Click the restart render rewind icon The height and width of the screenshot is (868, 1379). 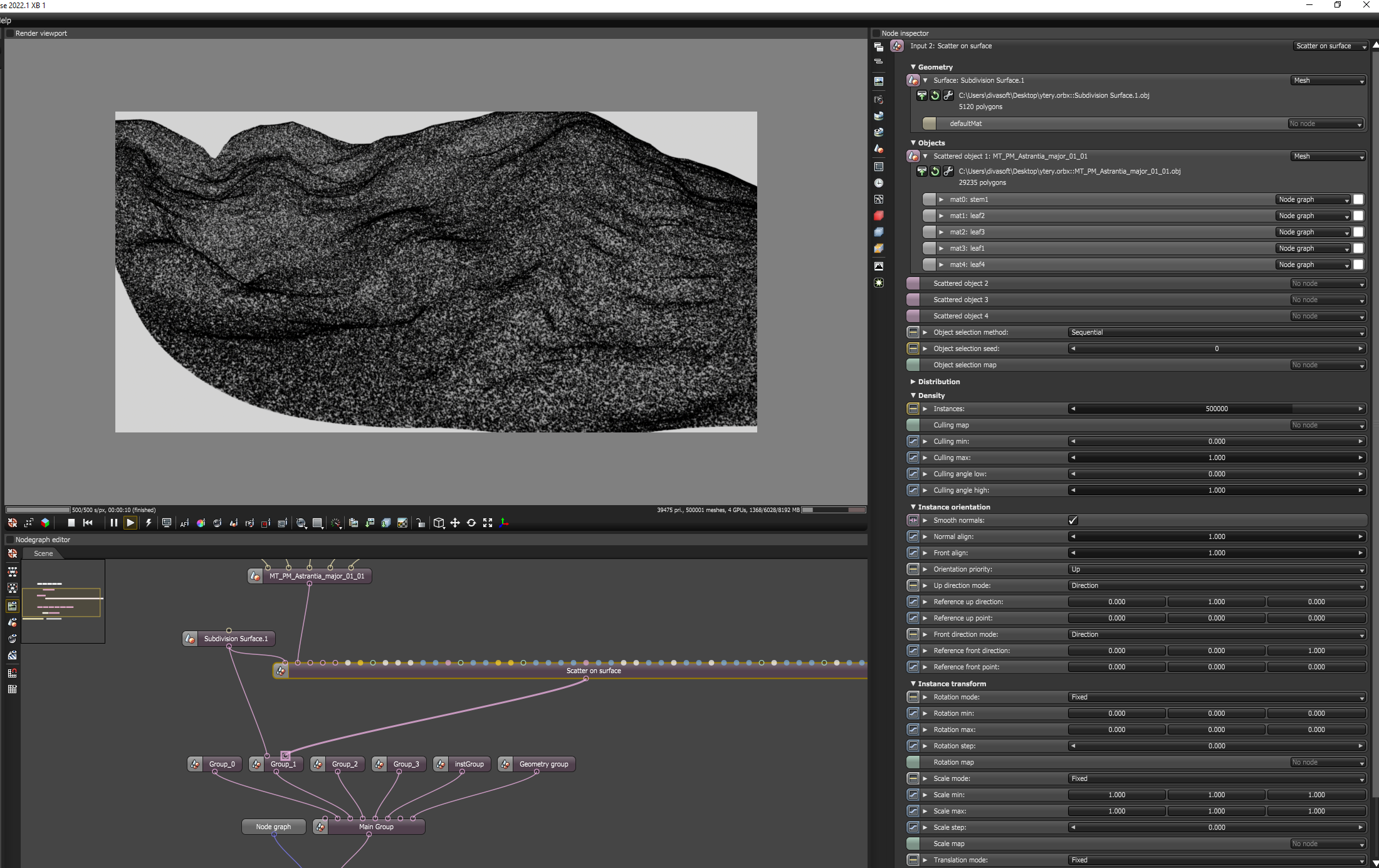click(88, 523)
